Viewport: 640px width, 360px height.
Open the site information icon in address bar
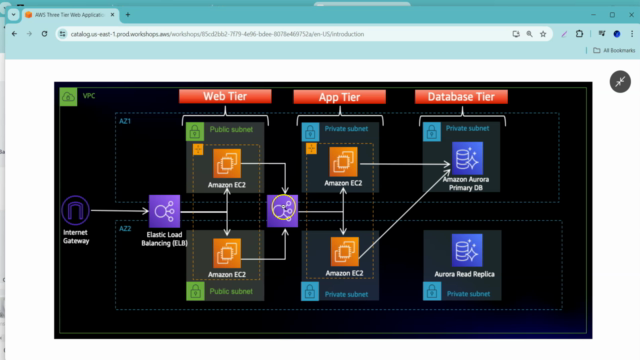click(x=62, y=34)
